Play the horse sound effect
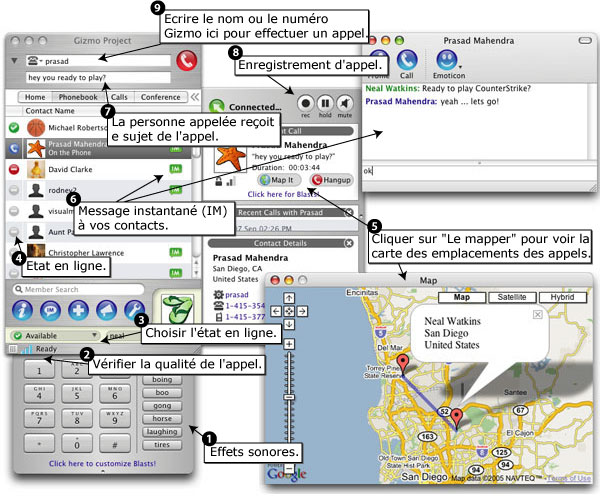The height and width of the screenshot is (496, 600). click(x=162, y=419)
